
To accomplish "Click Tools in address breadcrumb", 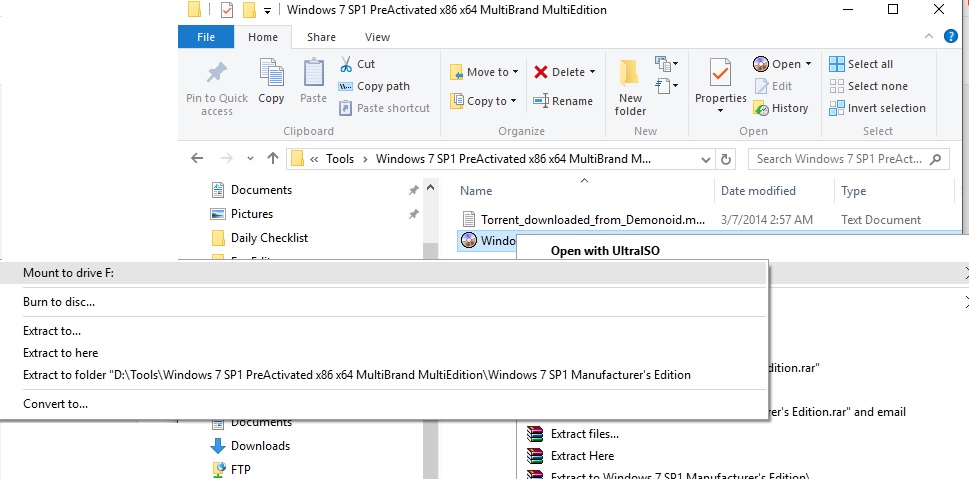I will point(340,159).
